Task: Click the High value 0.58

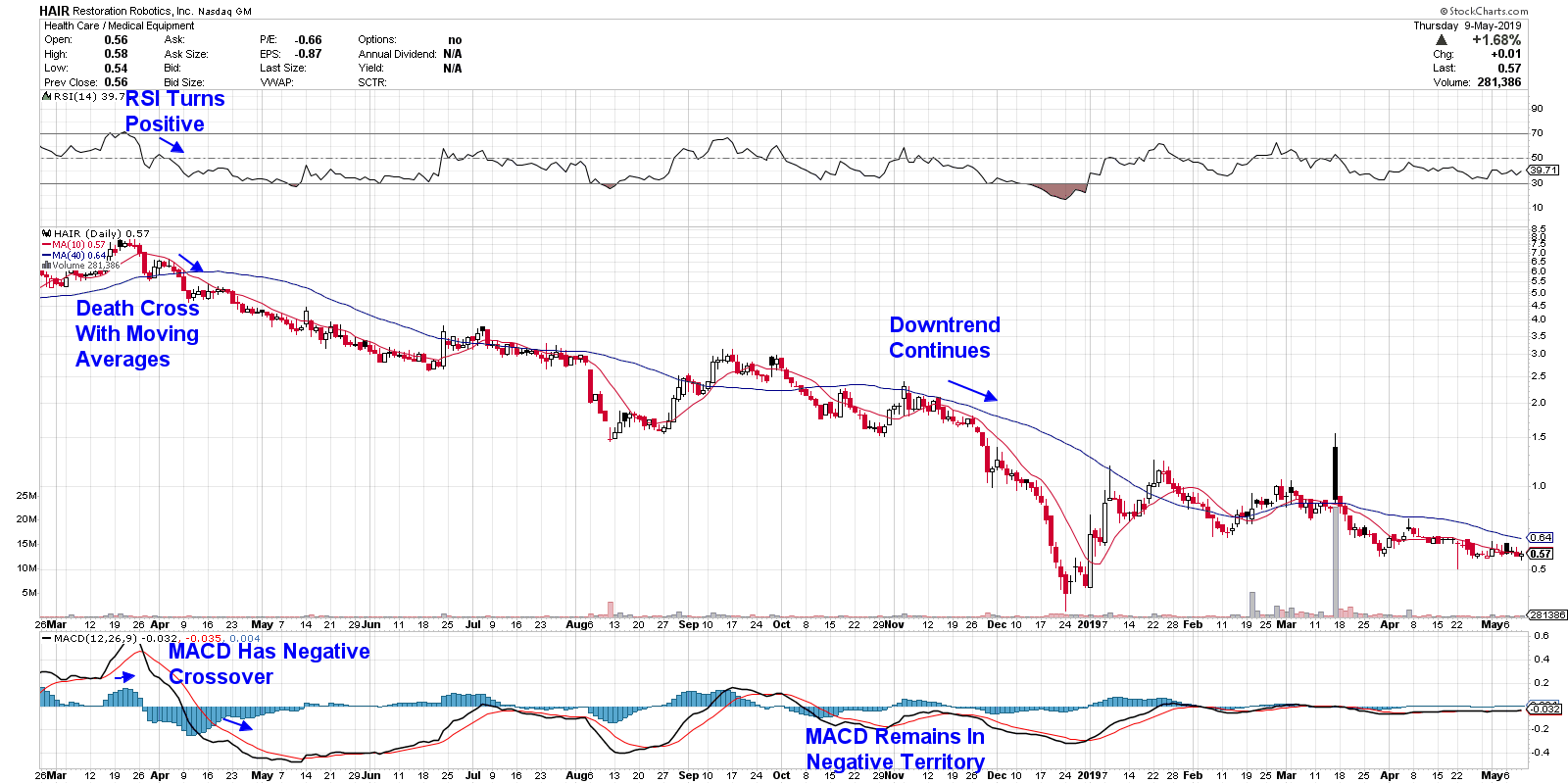Action: pos(116,54)
